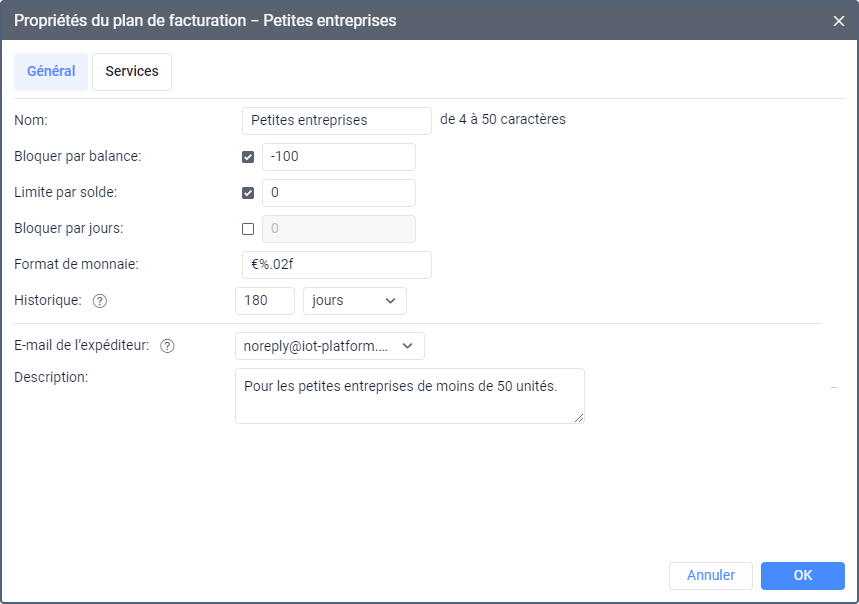Select the Général tab
Screen dimensions: 859x604
point(51,72)
